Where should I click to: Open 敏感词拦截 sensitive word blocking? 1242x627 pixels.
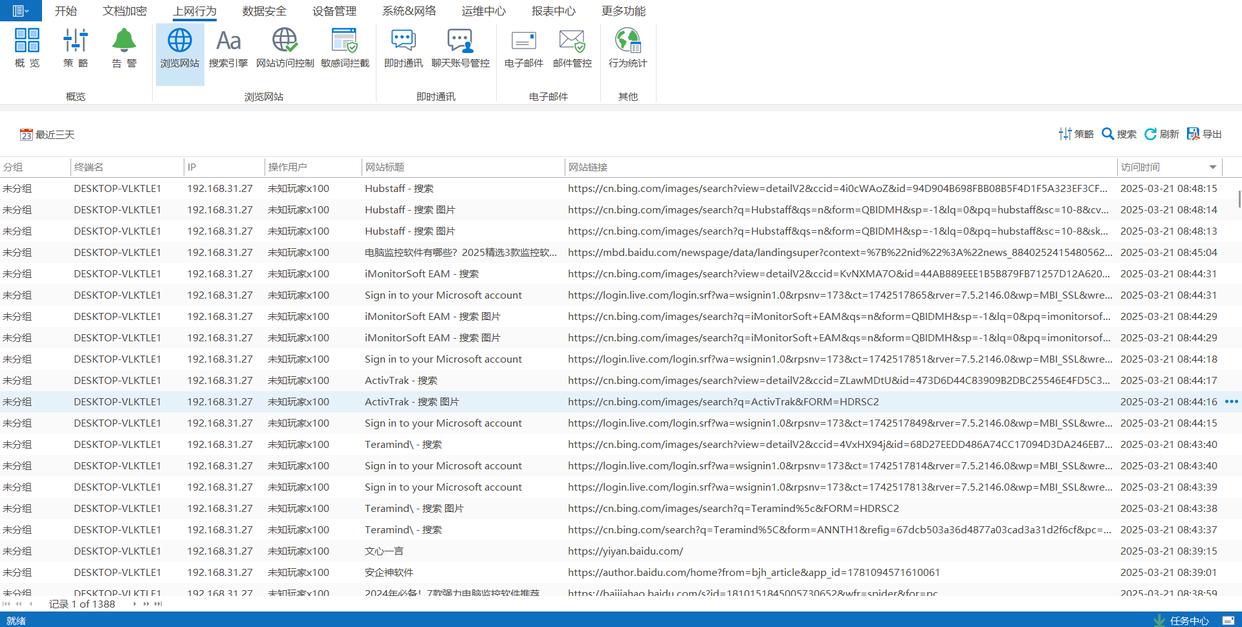tap(344, 48)
